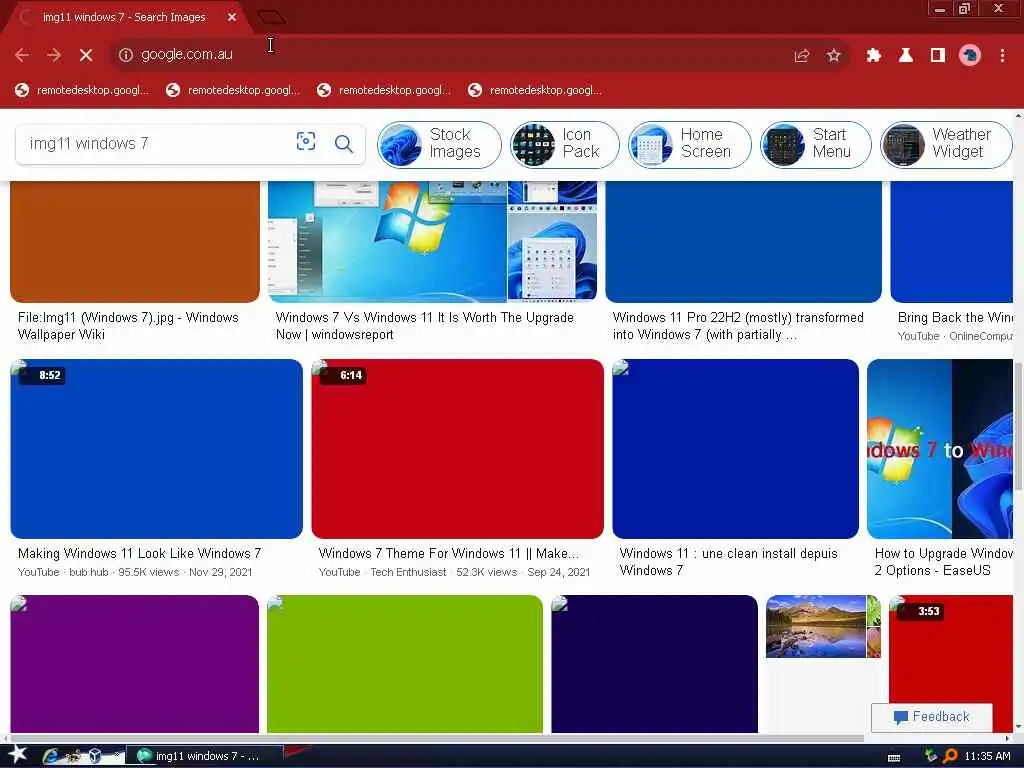Open the second remotedesktop.googl... bookmark
The image size is (1024, 768).
(233, 90)
